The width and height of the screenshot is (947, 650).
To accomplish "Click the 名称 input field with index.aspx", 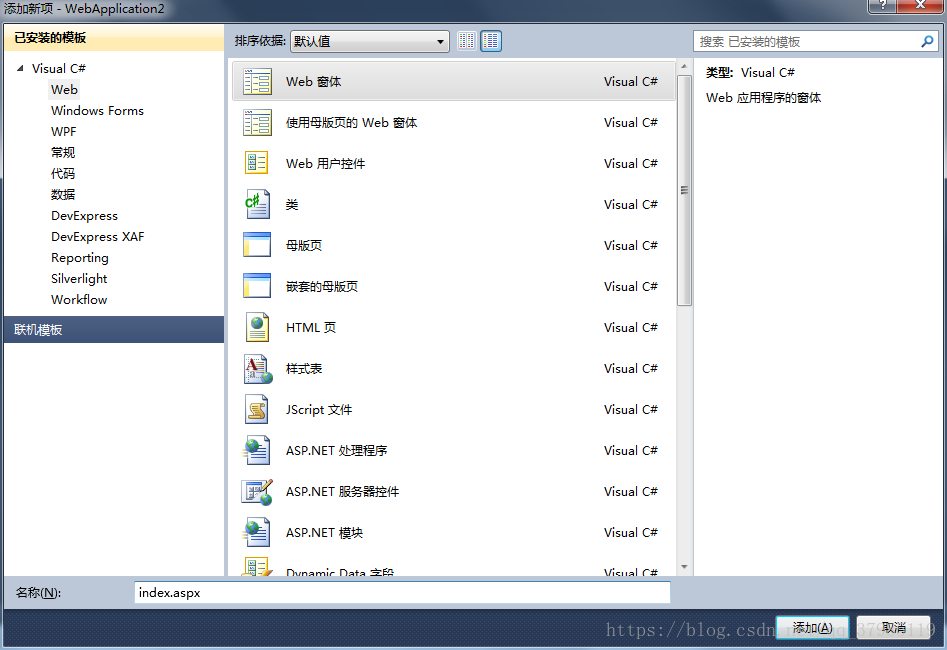I will pos(402,593).
